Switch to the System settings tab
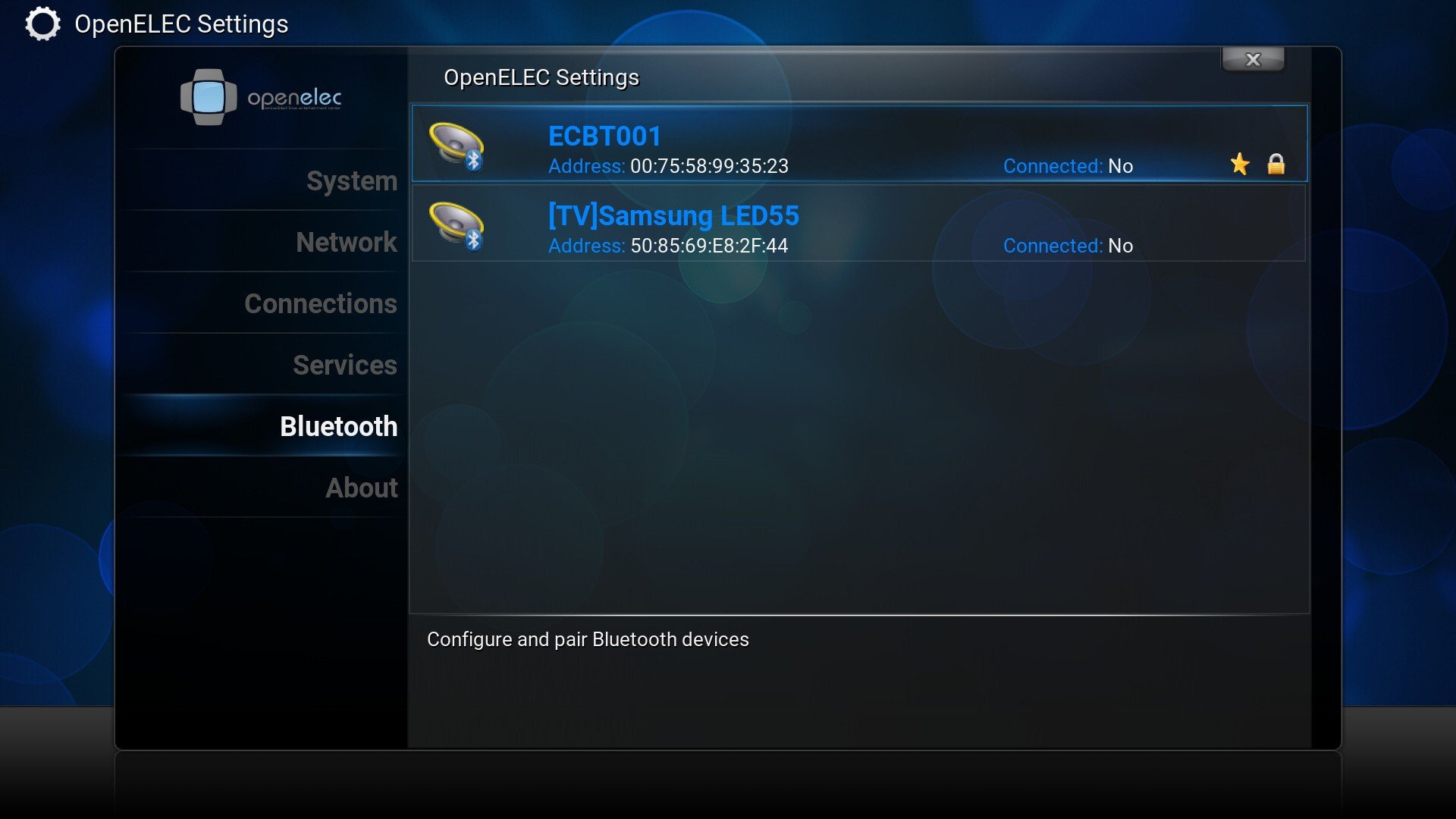This screenshot has height=819, width=1456. 350,181
